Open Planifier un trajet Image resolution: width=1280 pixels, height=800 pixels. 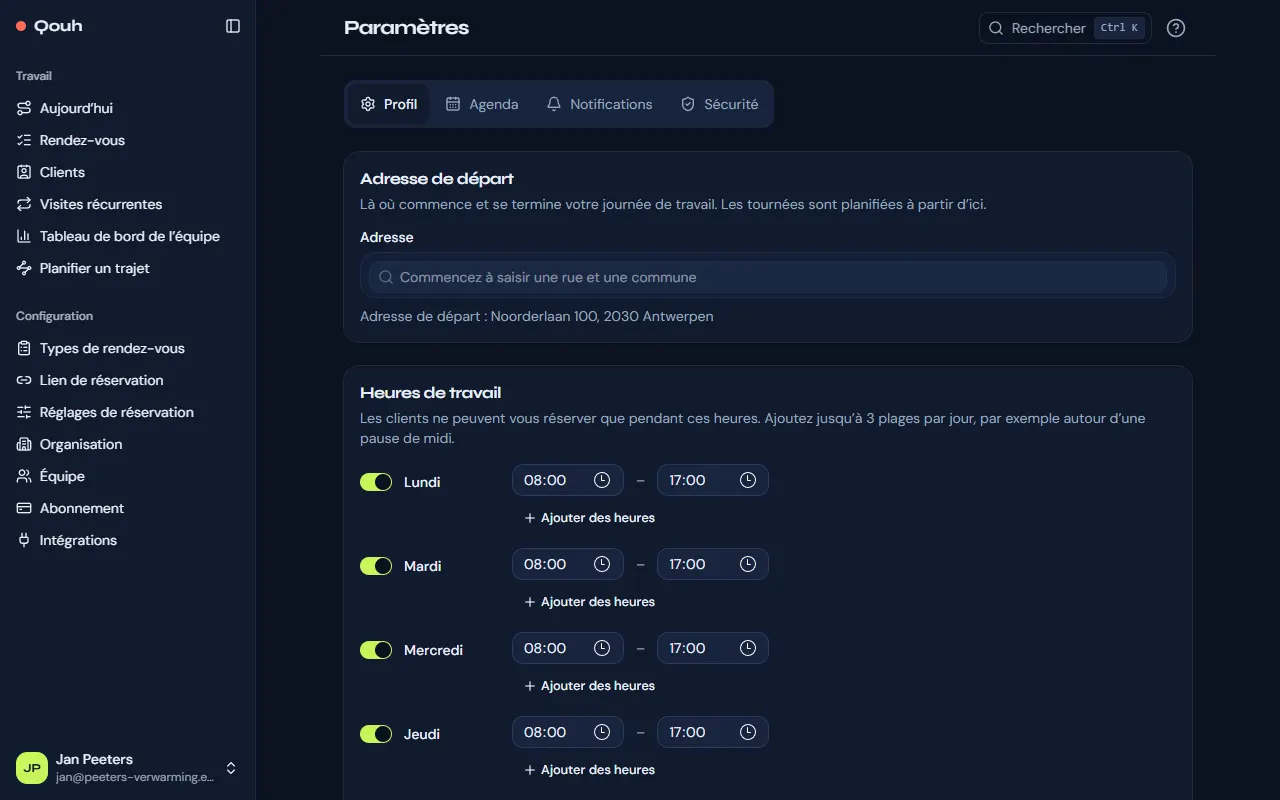click(128, 268)
